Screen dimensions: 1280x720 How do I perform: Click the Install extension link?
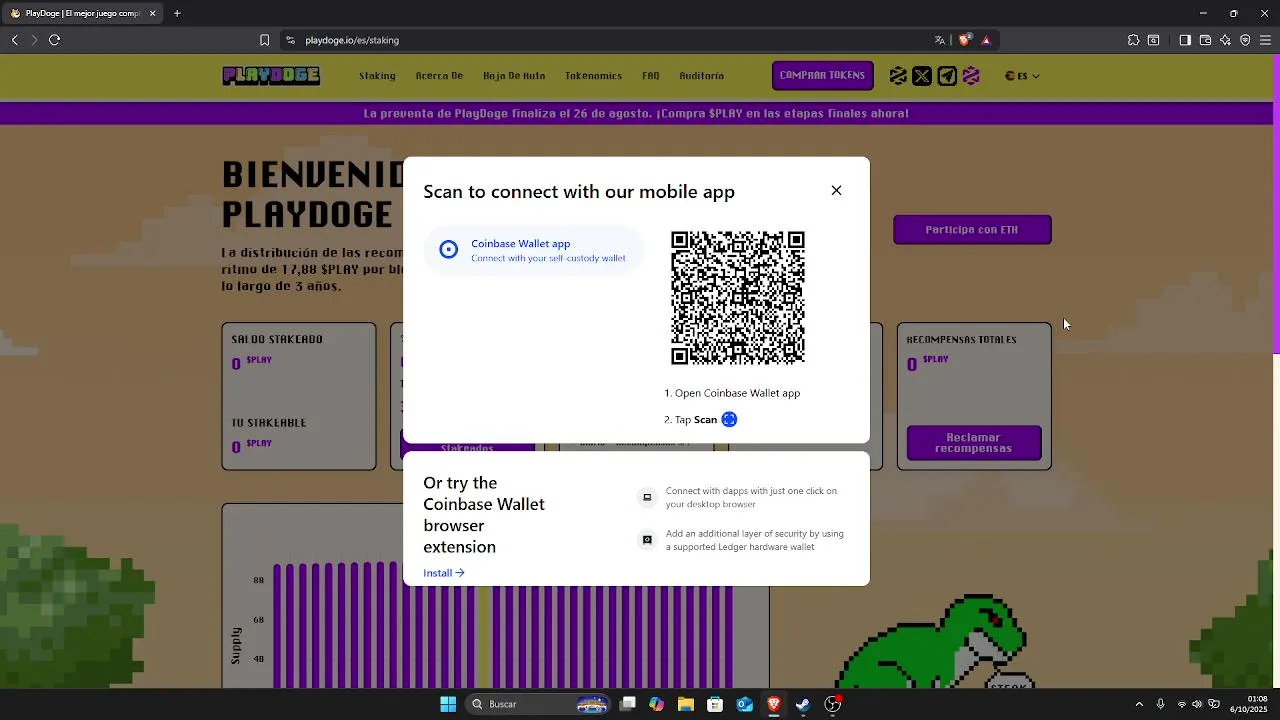[444, 573]
